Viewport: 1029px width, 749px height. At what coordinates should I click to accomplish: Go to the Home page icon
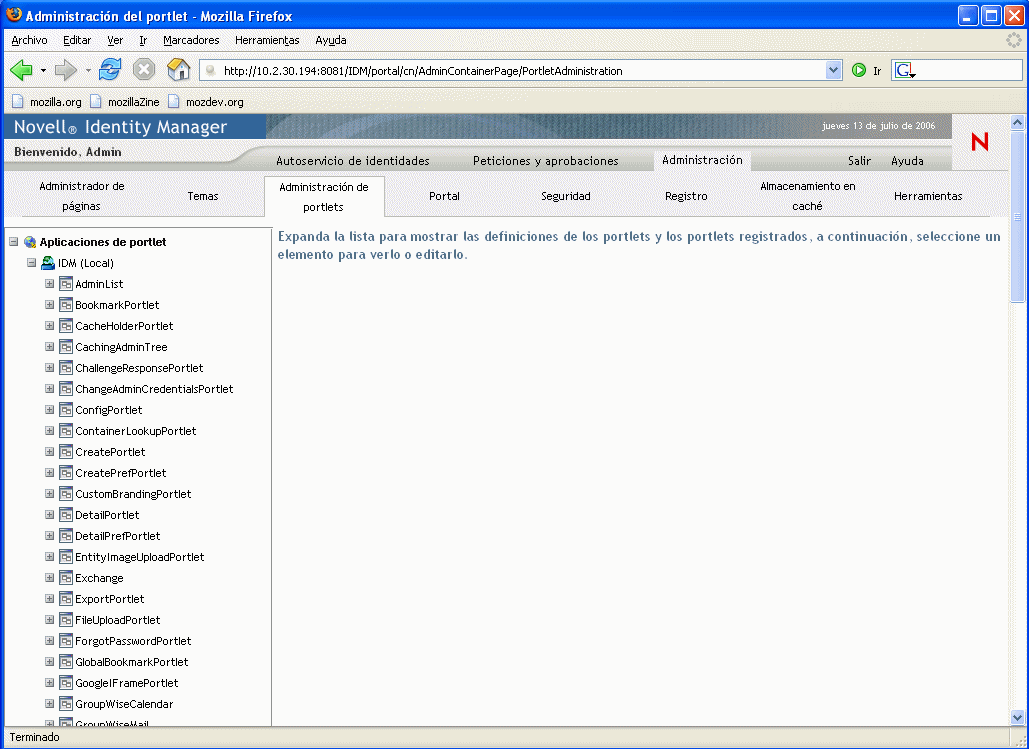tap(178, 70)
